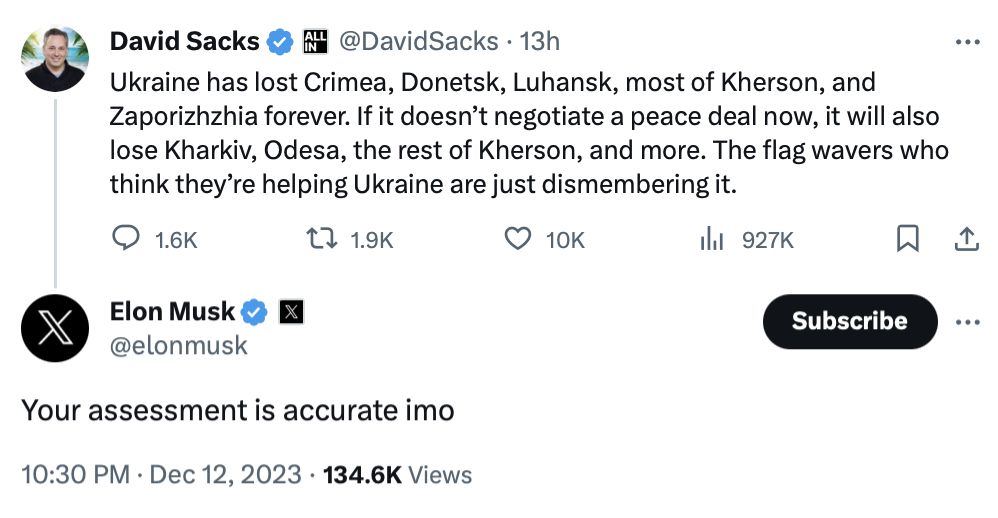Share David Sacks' tweet
The image size is (998, 518).
(x=967, y=239)
